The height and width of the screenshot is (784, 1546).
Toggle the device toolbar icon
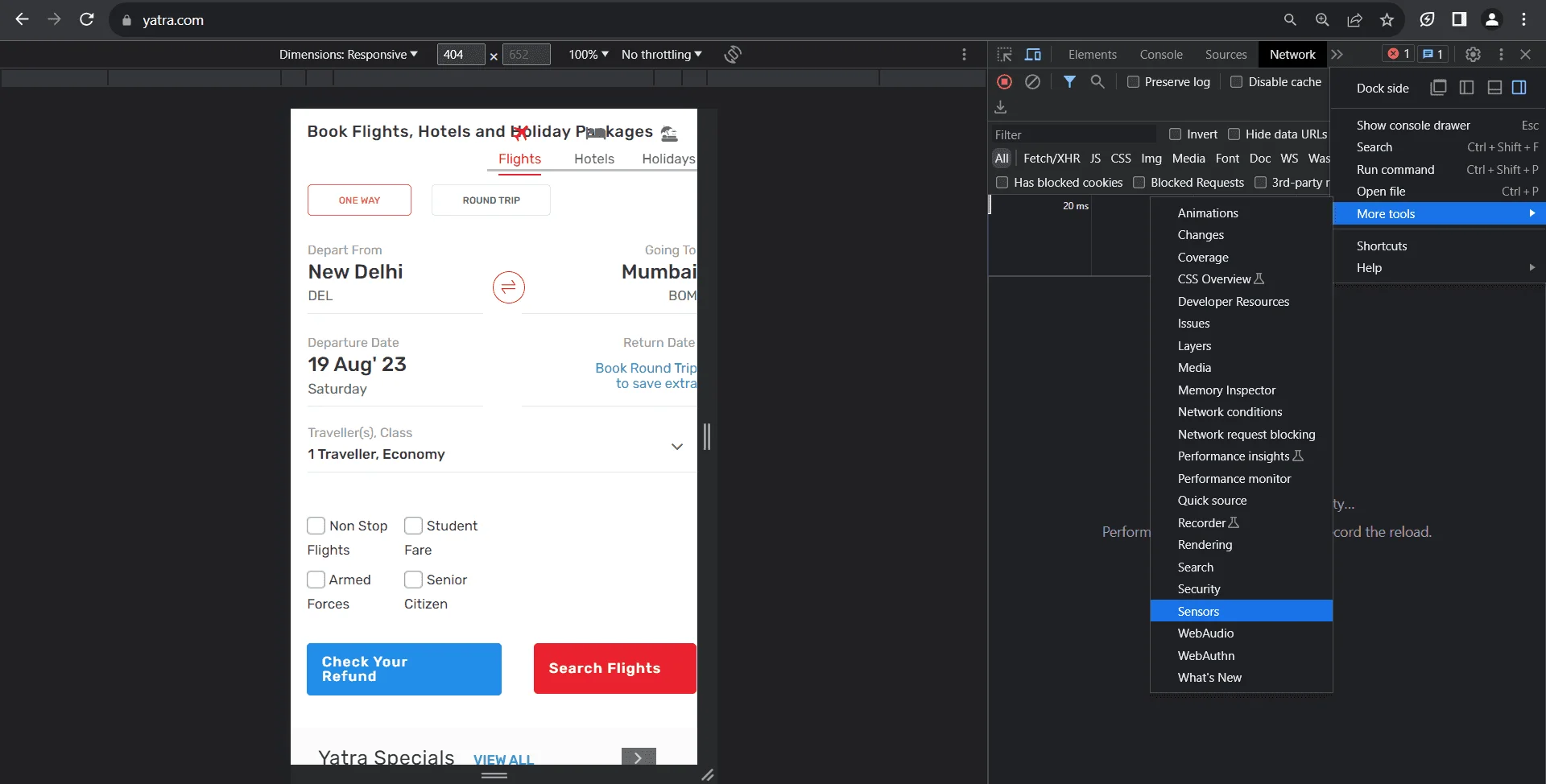pos(1033,54)
